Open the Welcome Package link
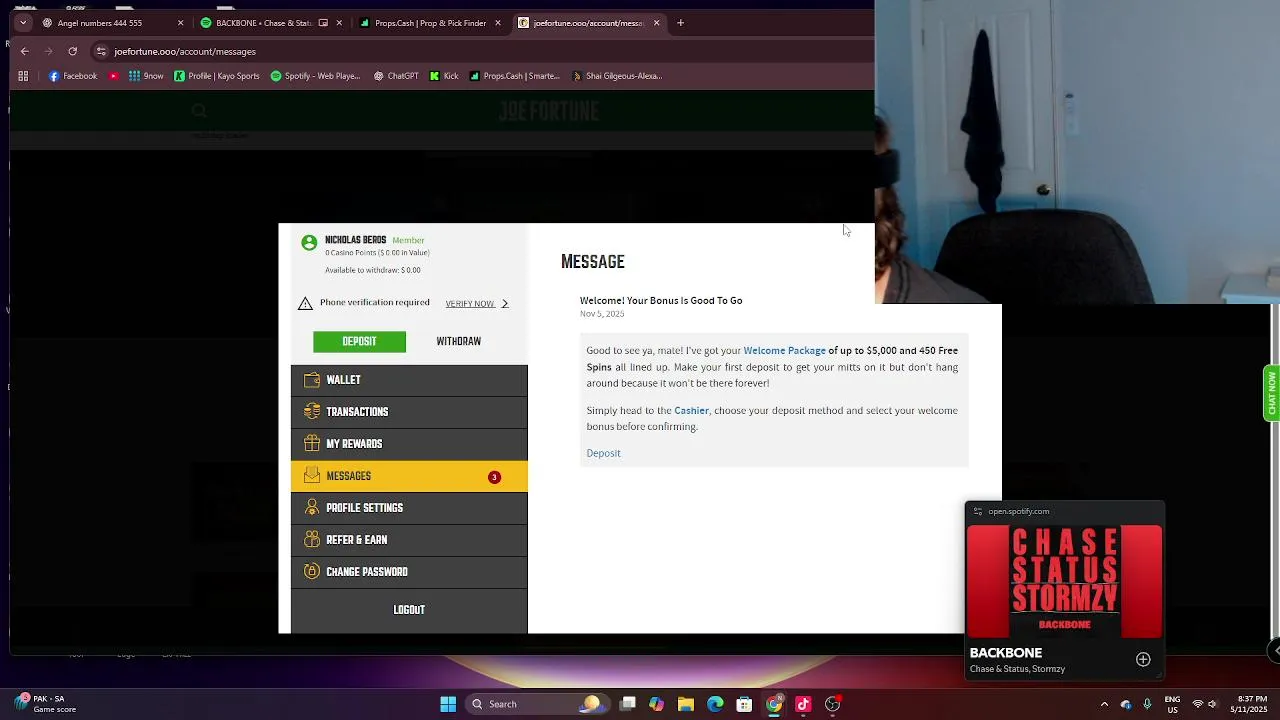The width and height of the screenshot is (1280, 720). point(784,351)
